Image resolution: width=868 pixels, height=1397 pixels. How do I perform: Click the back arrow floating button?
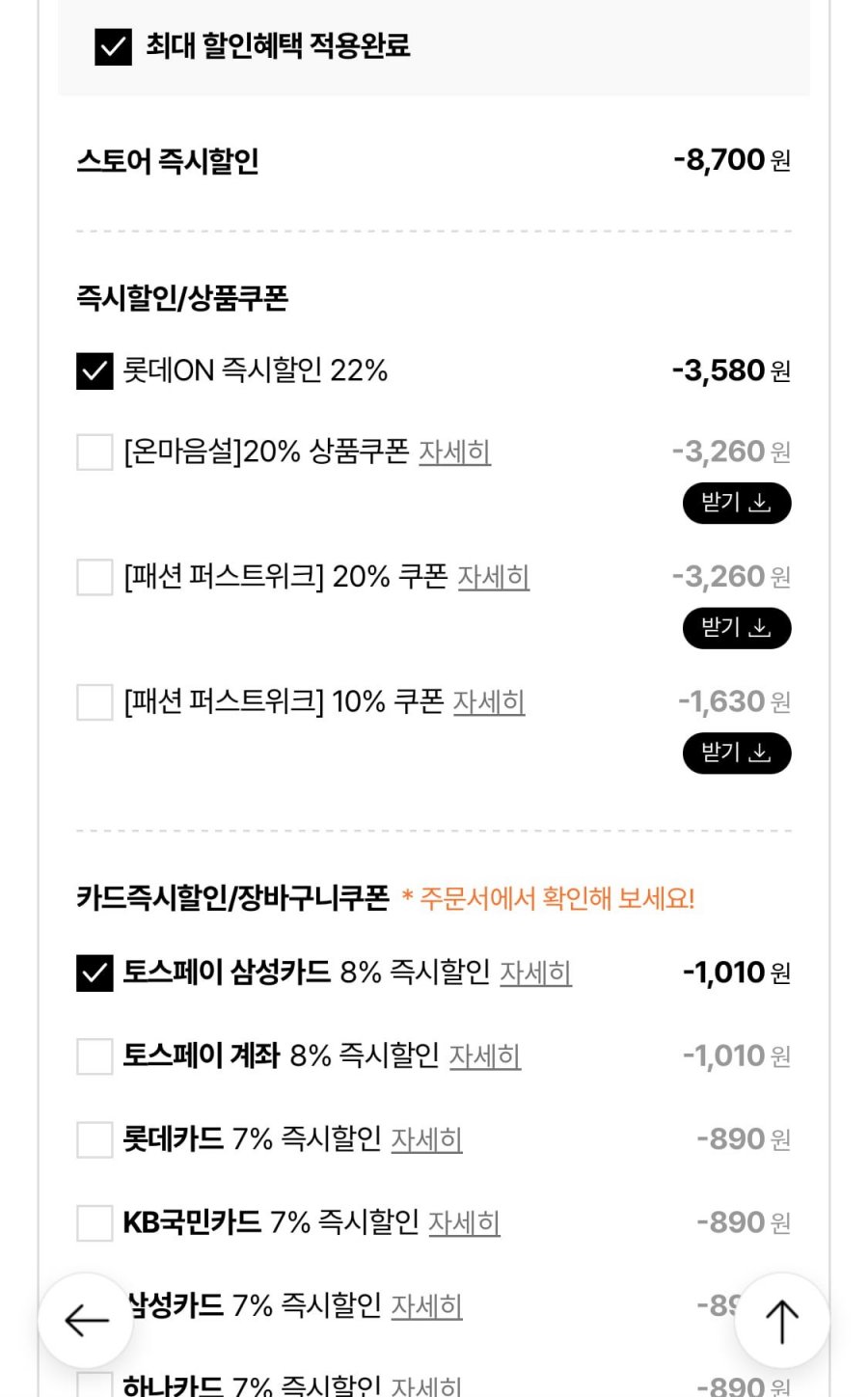point(86,1320)
